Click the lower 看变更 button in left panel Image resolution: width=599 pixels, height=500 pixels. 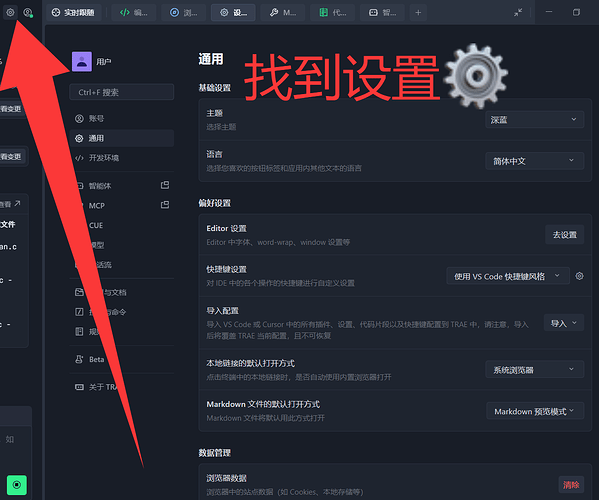point(11,157)
